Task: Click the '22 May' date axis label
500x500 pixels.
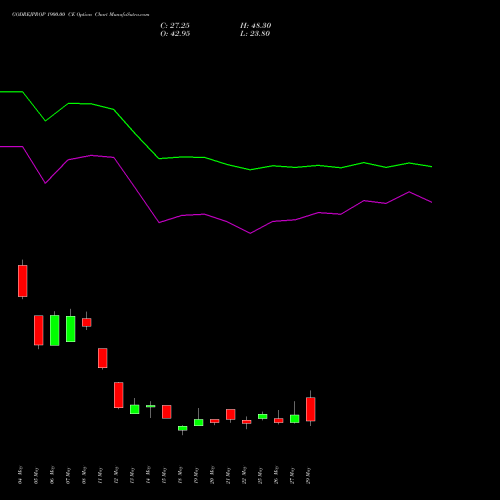Action: [244, 475]
